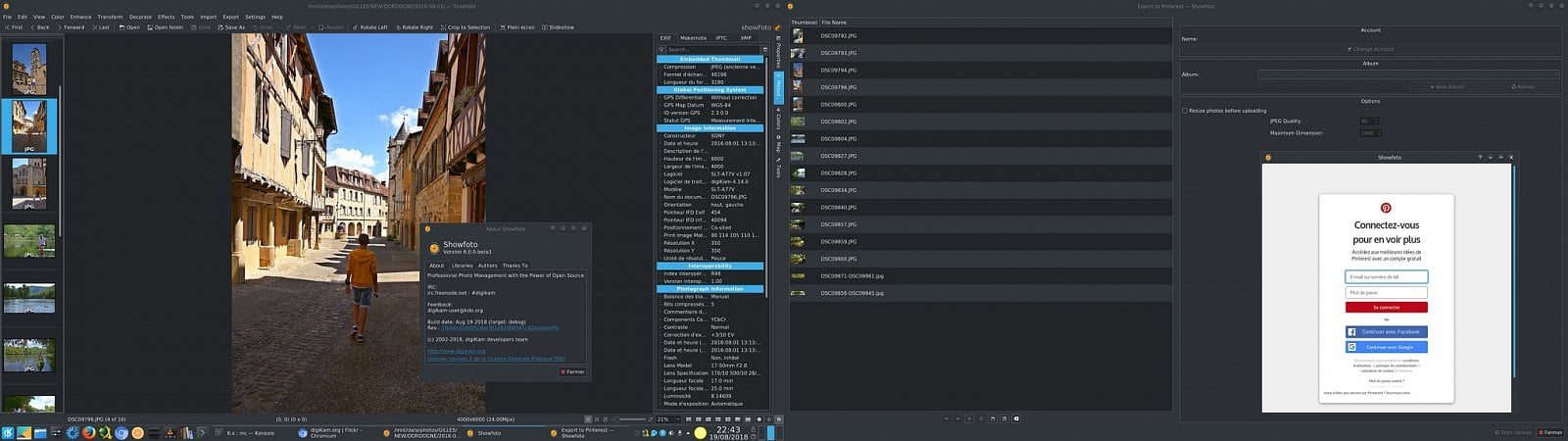Open the Colors side tab
The image size is (1568, 441).
(778, 119)
